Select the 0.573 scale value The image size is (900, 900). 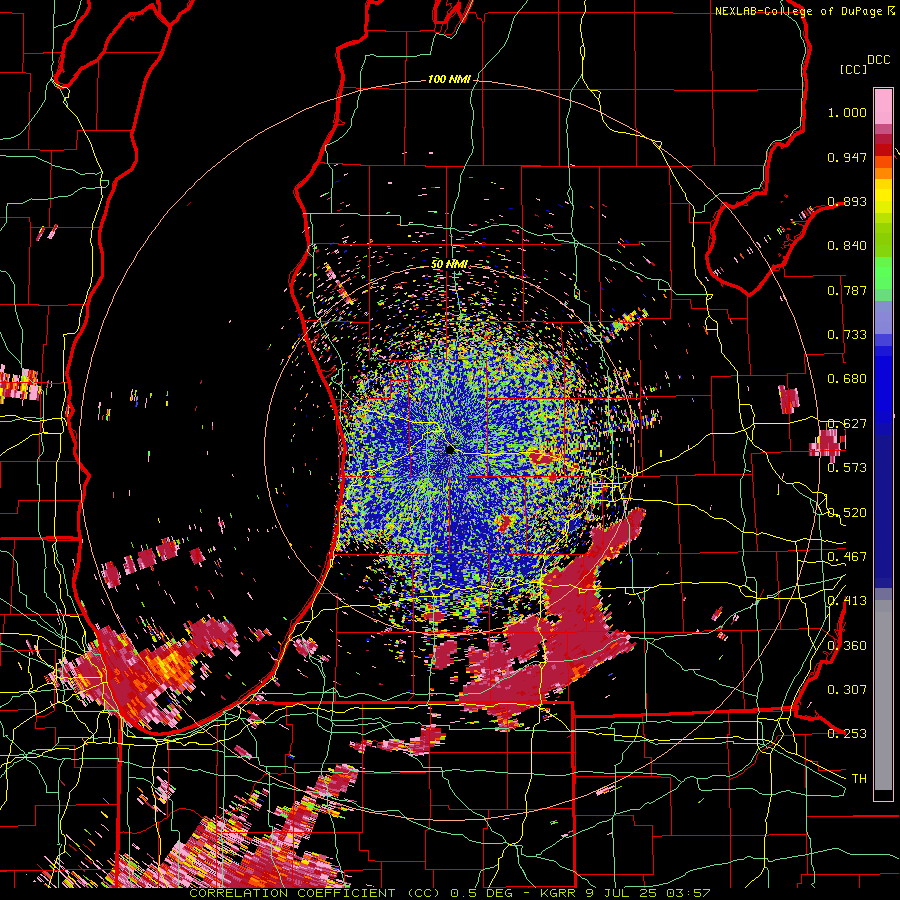(x=847, y=468)
